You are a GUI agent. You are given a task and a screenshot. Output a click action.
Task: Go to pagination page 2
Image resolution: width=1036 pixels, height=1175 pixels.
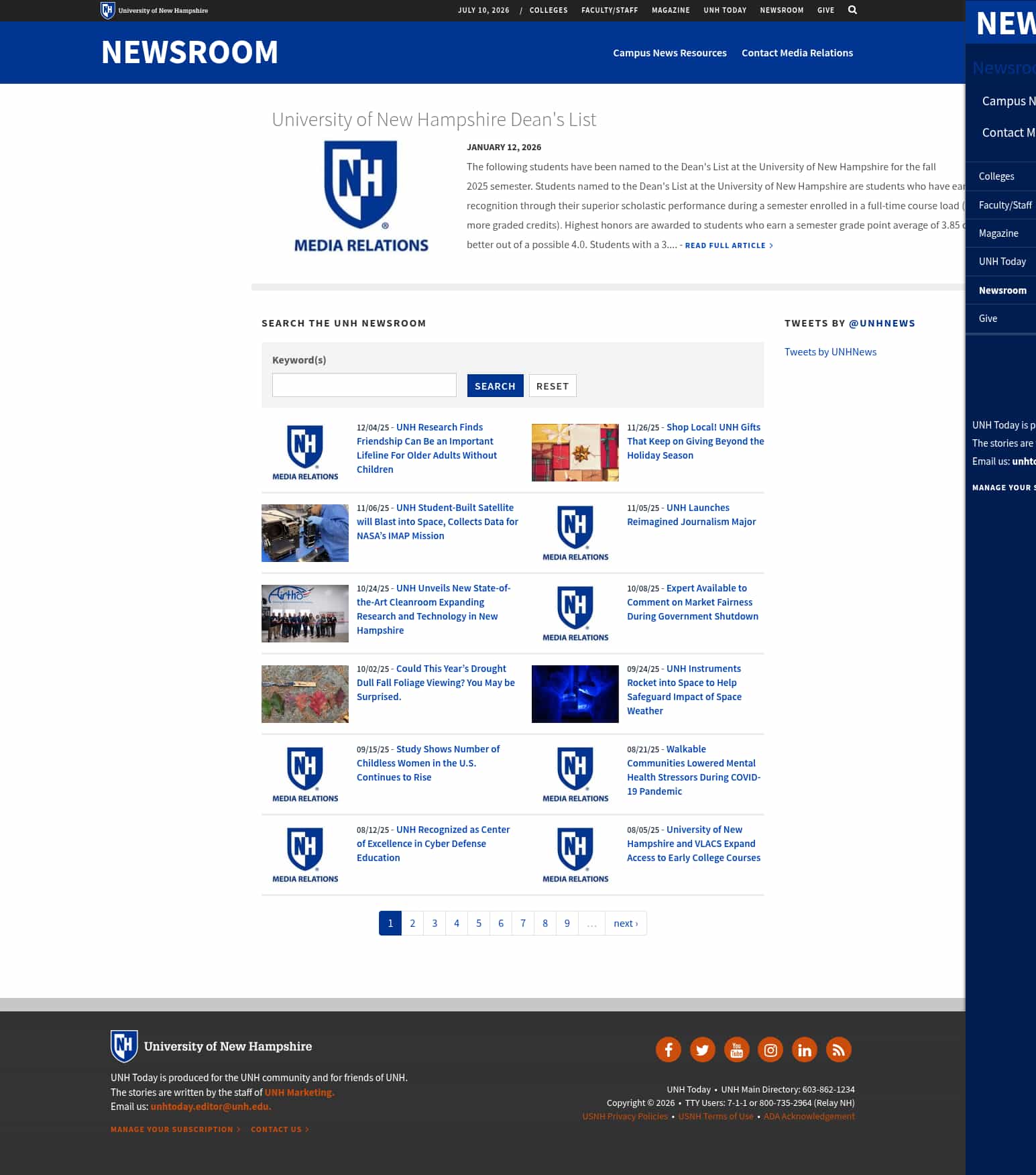(412, 924)
